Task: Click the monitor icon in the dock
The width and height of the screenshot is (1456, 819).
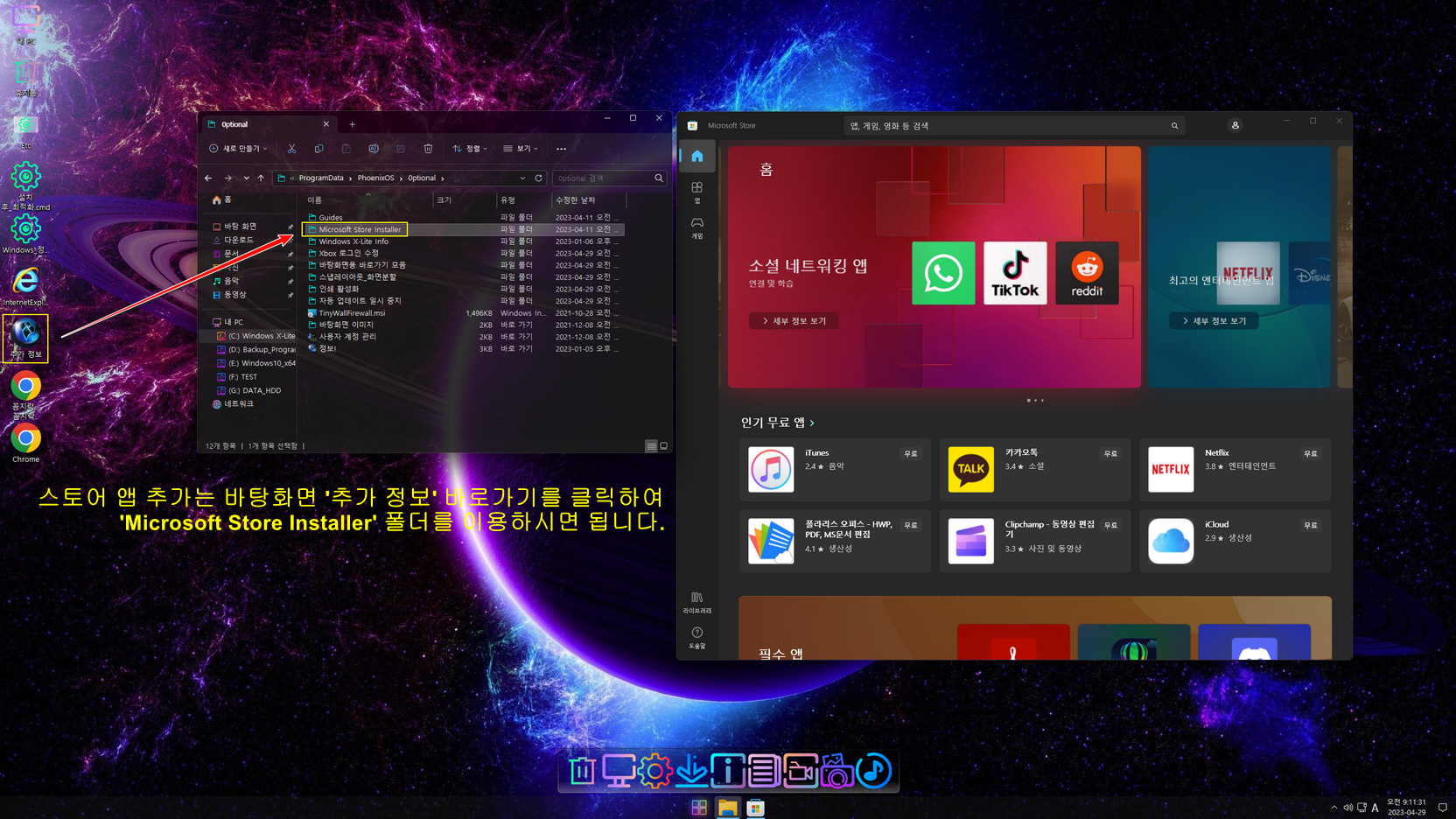Action: point(619,771)
